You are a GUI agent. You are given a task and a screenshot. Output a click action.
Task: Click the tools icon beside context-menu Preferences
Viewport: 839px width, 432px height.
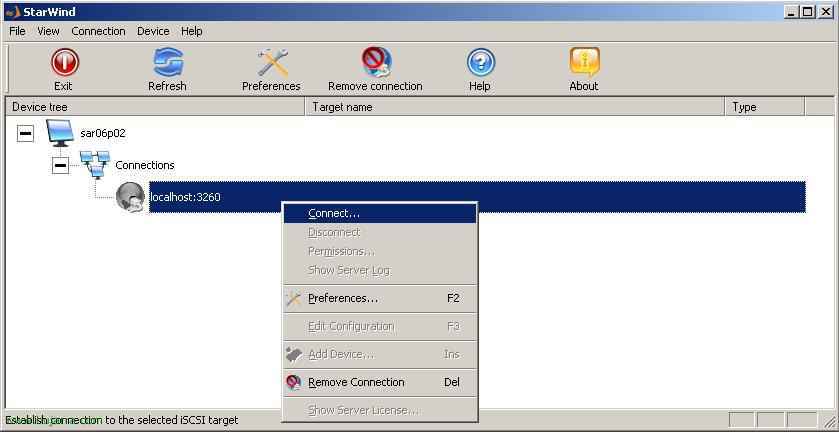[x=294, y=299]
